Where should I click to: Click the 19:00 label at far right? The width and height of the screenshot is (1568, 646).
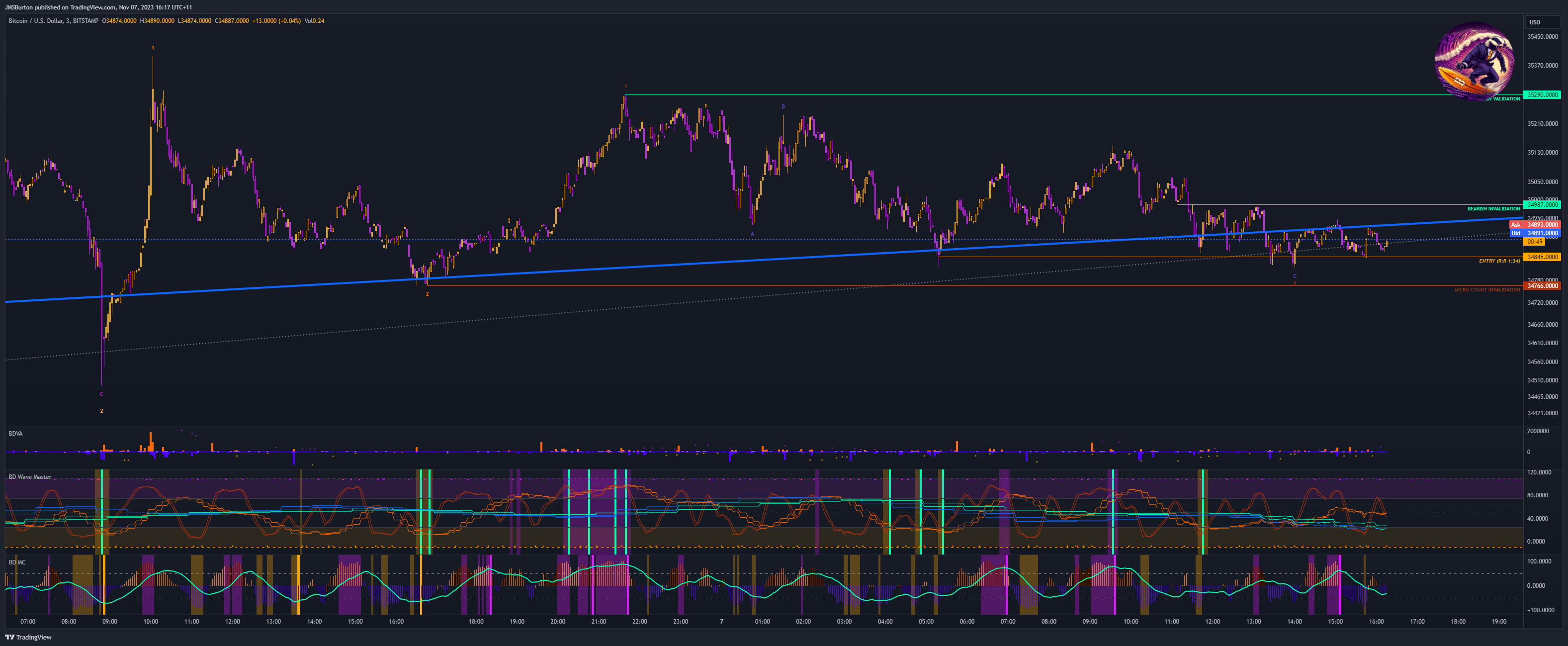click(x=1499, y=622)
